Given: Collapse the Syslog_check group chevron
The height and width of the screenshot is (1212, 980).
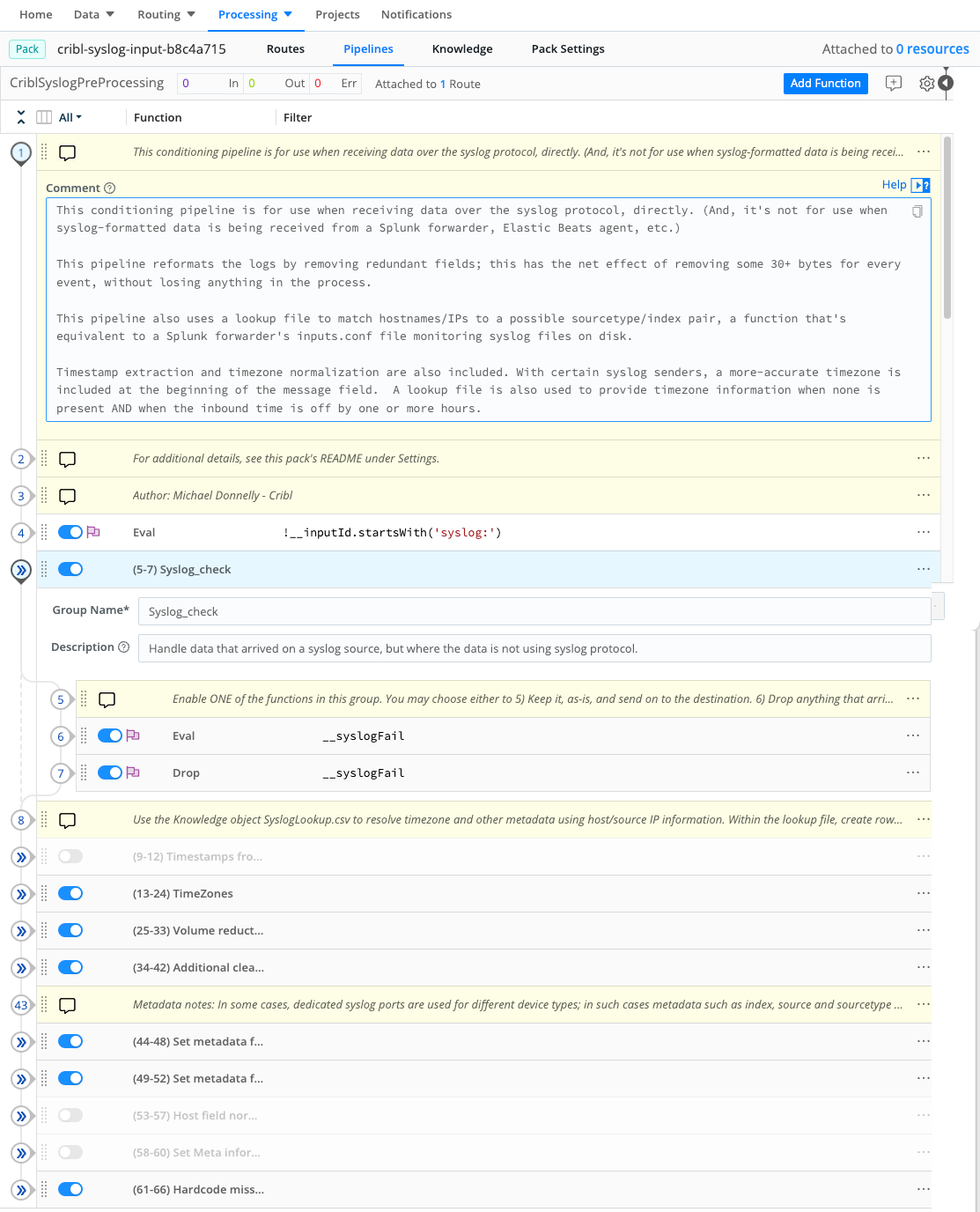Looking at the screenshot, I should tap(20, 570).
